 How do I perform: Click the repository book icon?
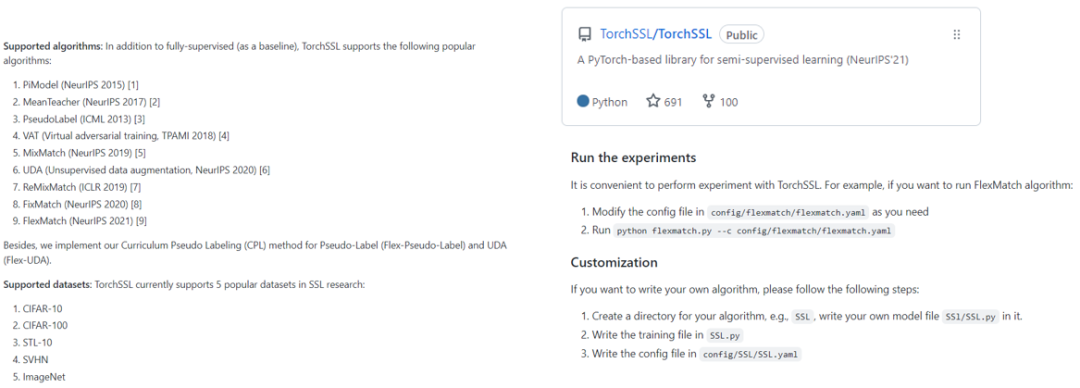585,34
